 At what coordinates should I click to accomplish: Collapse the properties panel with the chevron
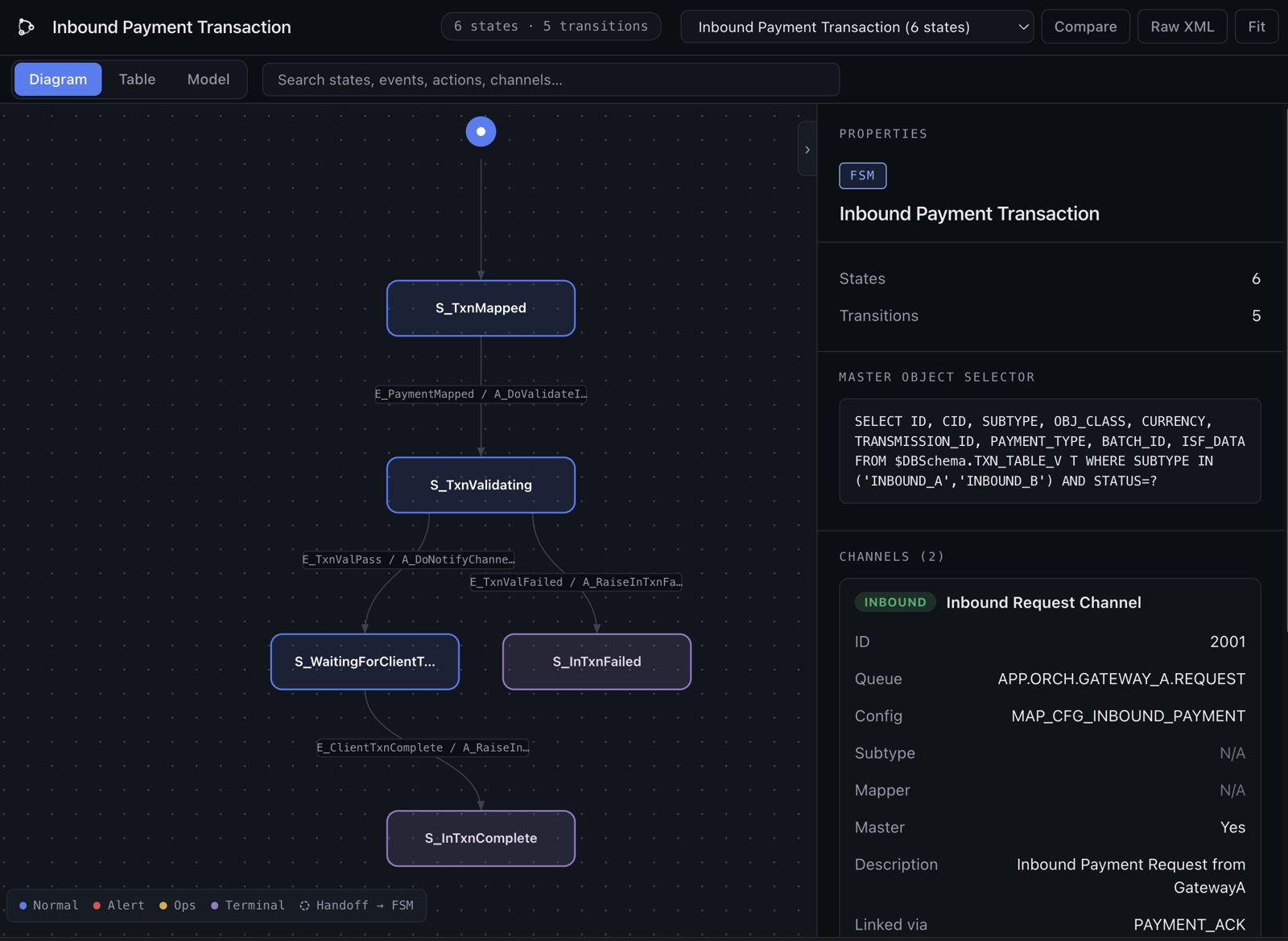[807, 149]
